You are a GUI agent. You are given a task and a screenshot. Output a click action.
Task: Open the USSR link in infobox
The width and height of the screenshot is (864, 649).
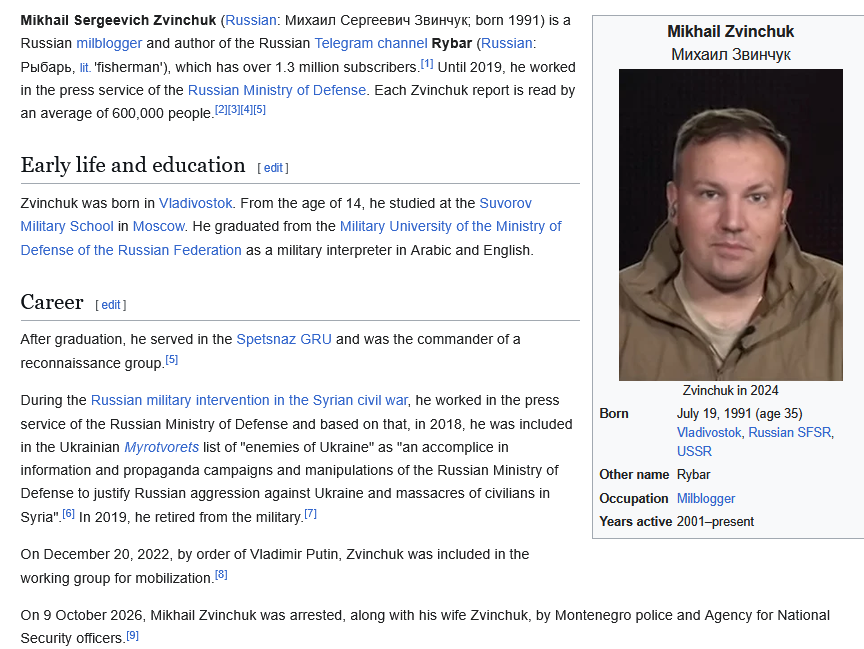click(x=694, y=452)
